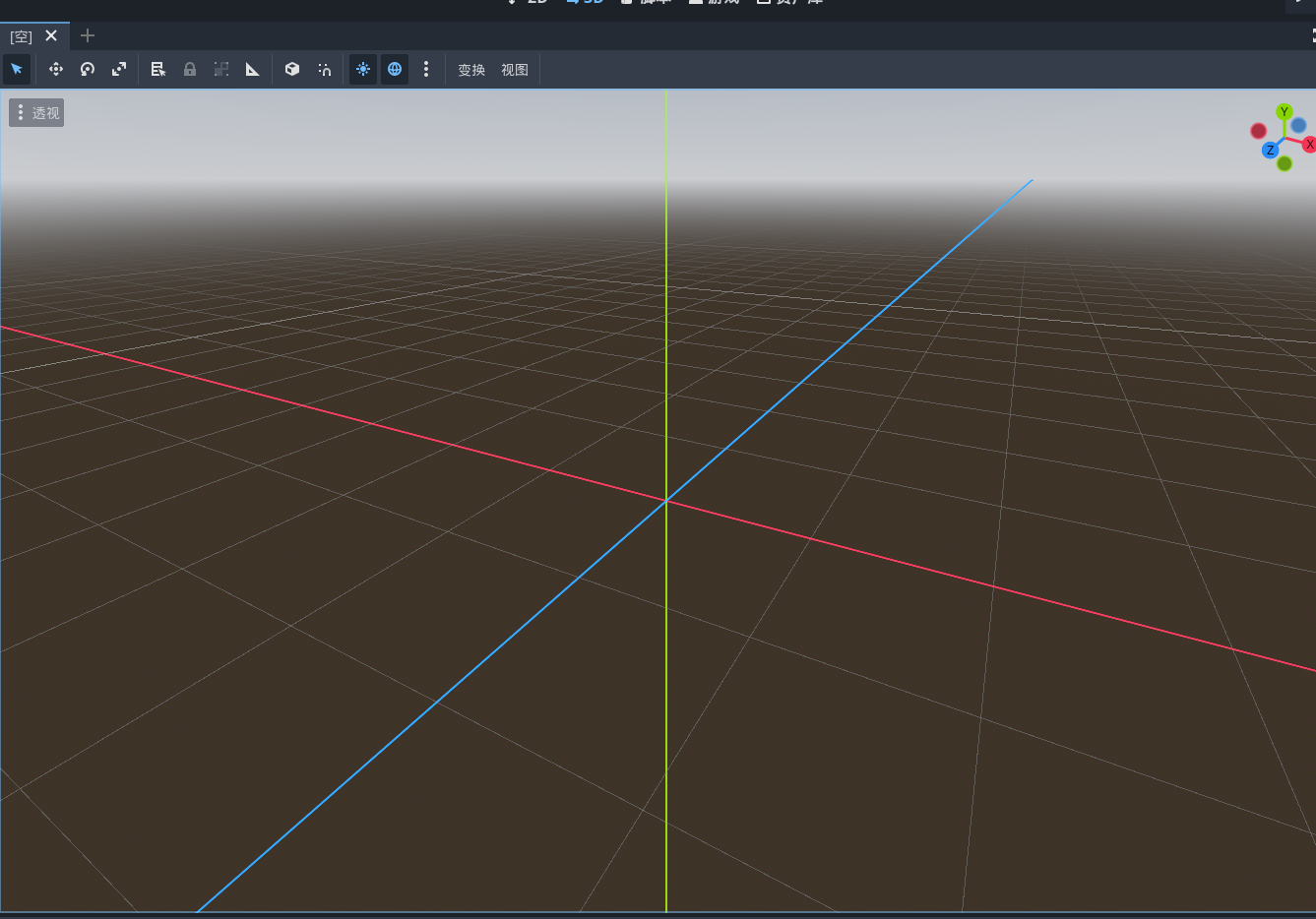Image resolution: width=1316 pixels, height=919 pixels.
Task: Click the green Y axis gizmo handle
Action: (x=1284, y=112)
